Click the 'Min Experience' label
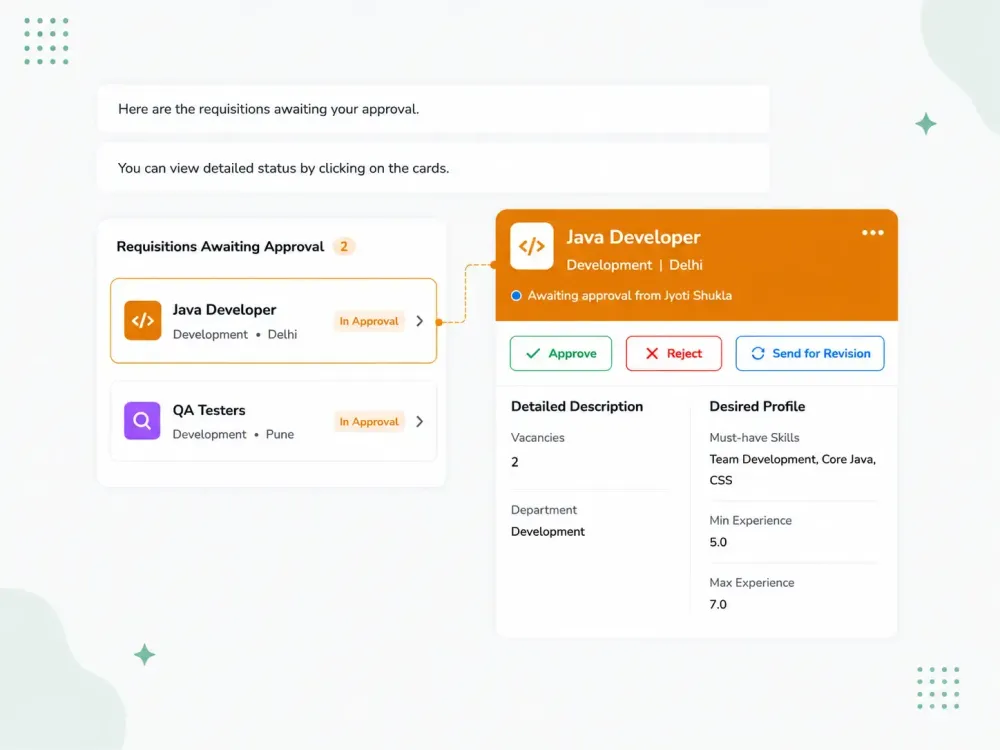 click(751, 520)
